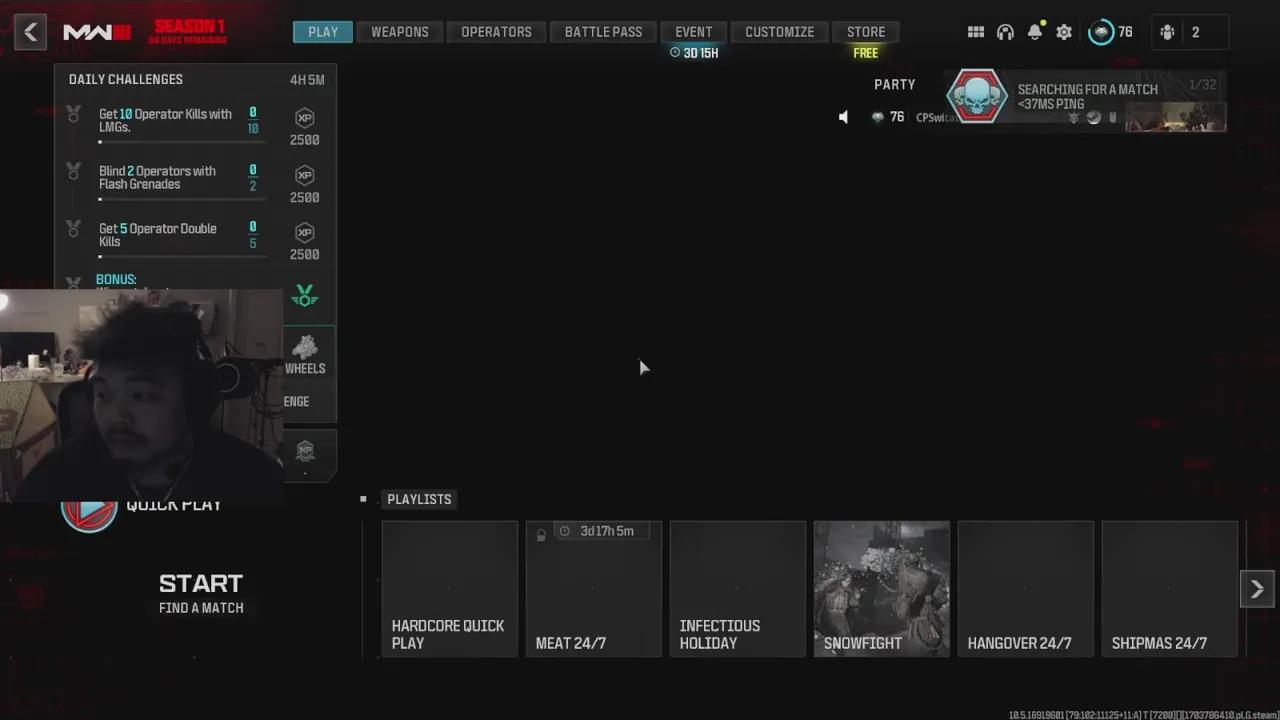1280x720 pixels.
Task: Switch to the PLAY tab
Action: click(x=323, y=32)
